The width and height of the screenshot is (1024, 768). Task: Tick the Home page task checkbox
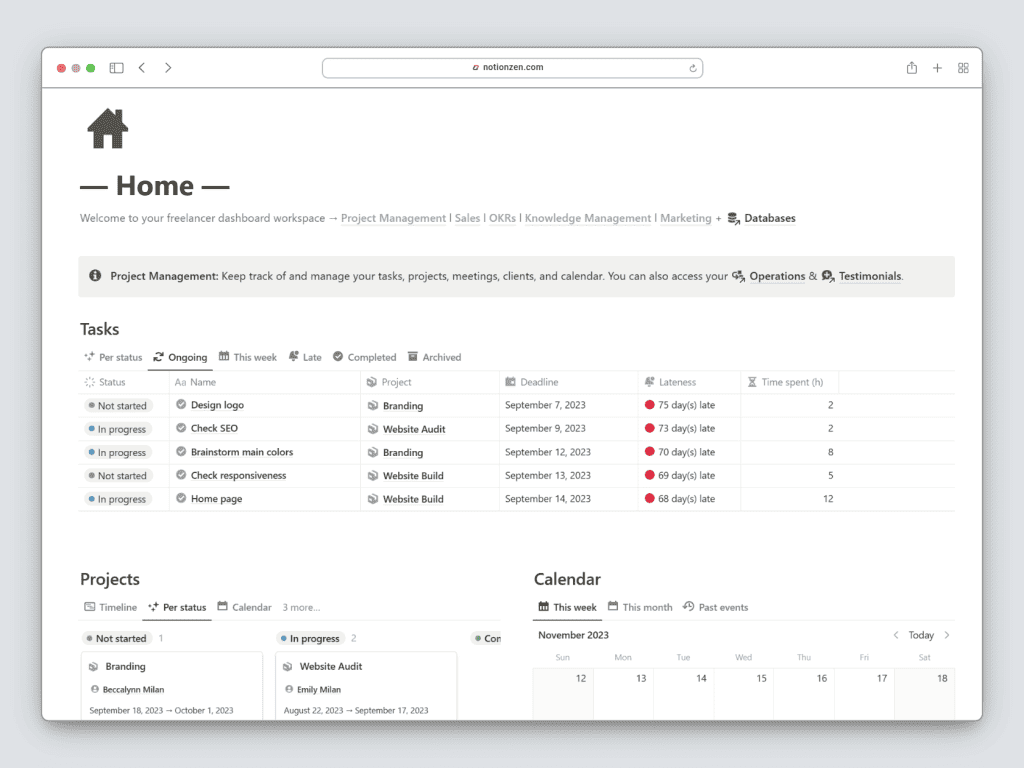(181, 498)
